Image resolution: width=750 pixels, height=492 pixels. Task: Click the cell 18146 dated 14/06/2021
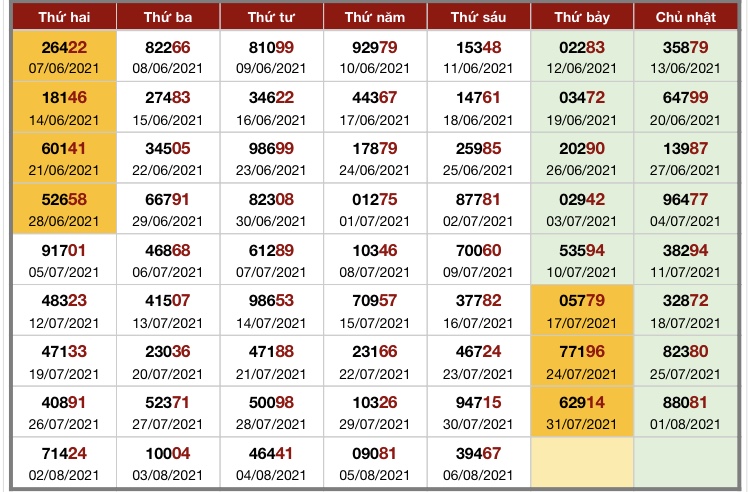click(63, 107)
